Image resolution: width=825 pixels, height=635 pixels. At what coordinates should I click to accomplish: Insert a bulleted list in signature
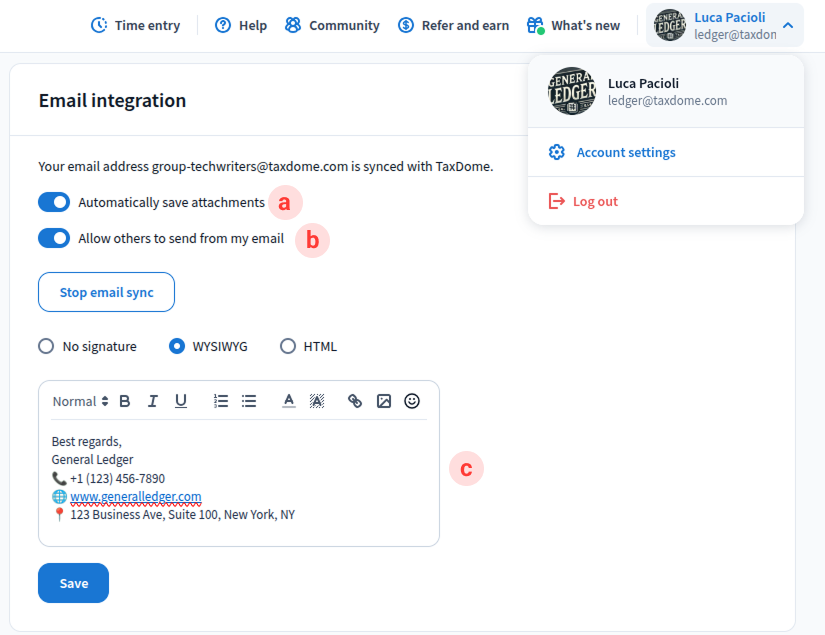[x=249, y=401]
